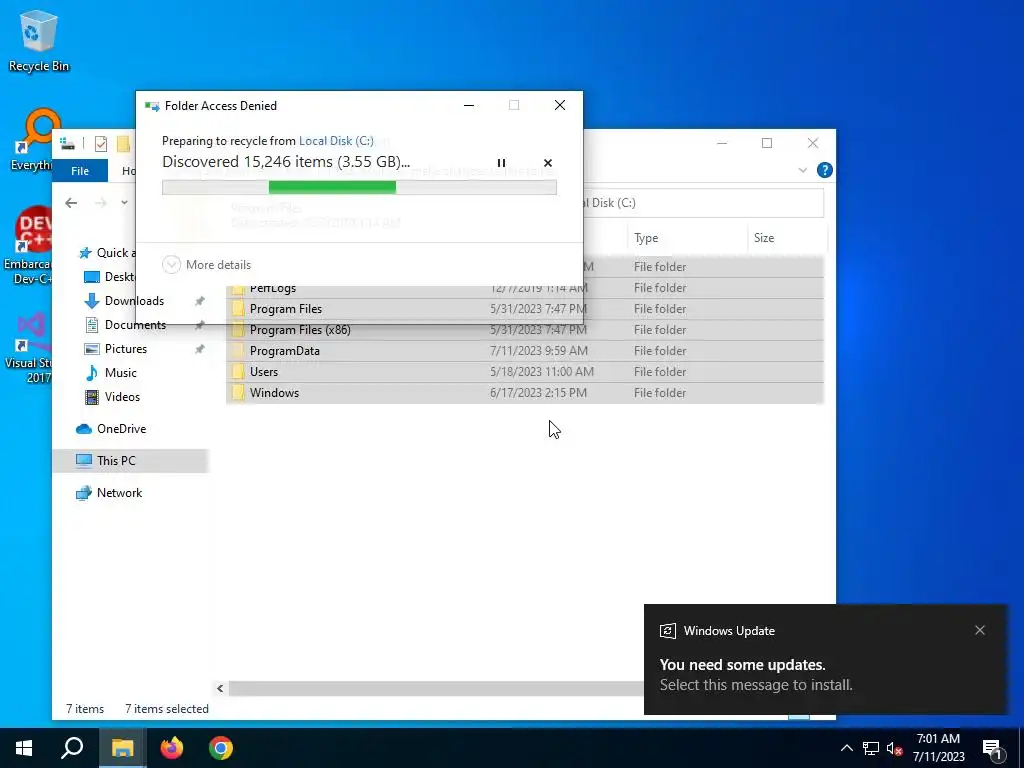Maximize the File Explorer window
The width and height of the screenshot is (1024, 768).
click(767, 143)
